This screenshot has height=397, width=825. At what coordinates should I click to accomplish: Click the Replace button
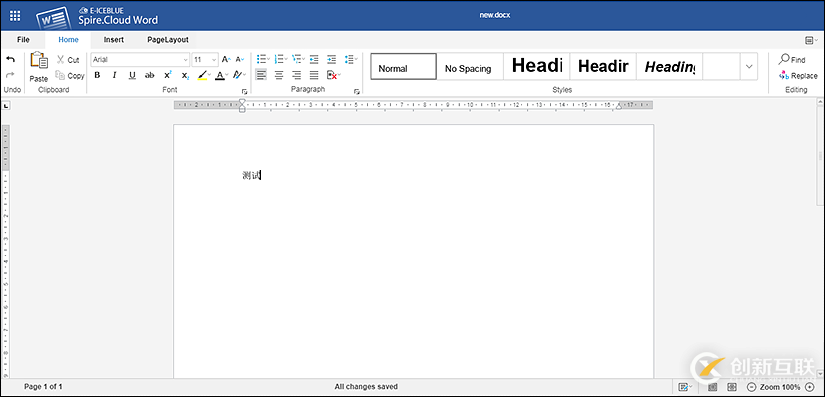pyautogui.click(x=798, y=75)
